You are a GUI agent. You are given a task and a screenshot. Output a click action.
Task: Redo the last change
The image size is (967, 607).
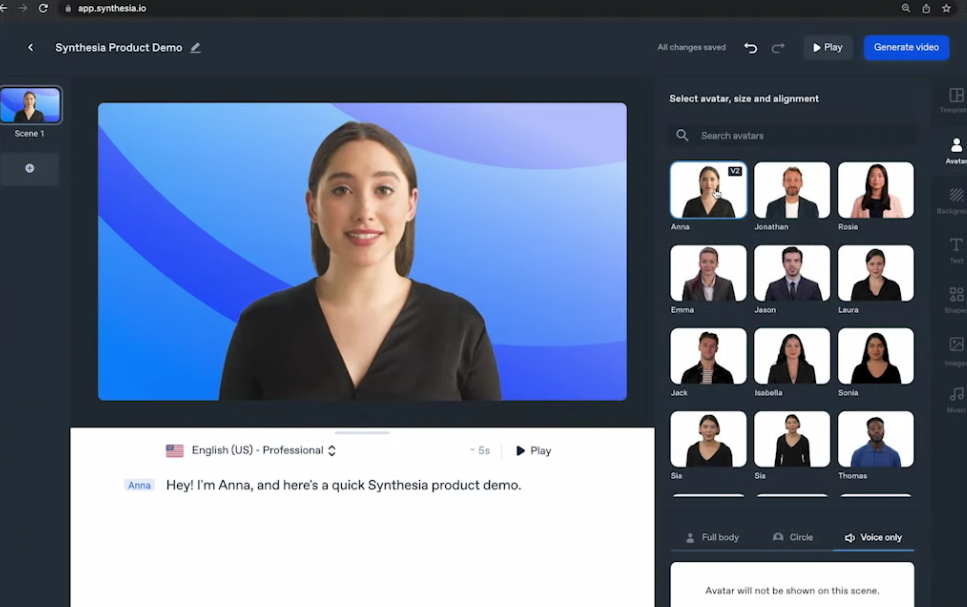pos(778,47)
